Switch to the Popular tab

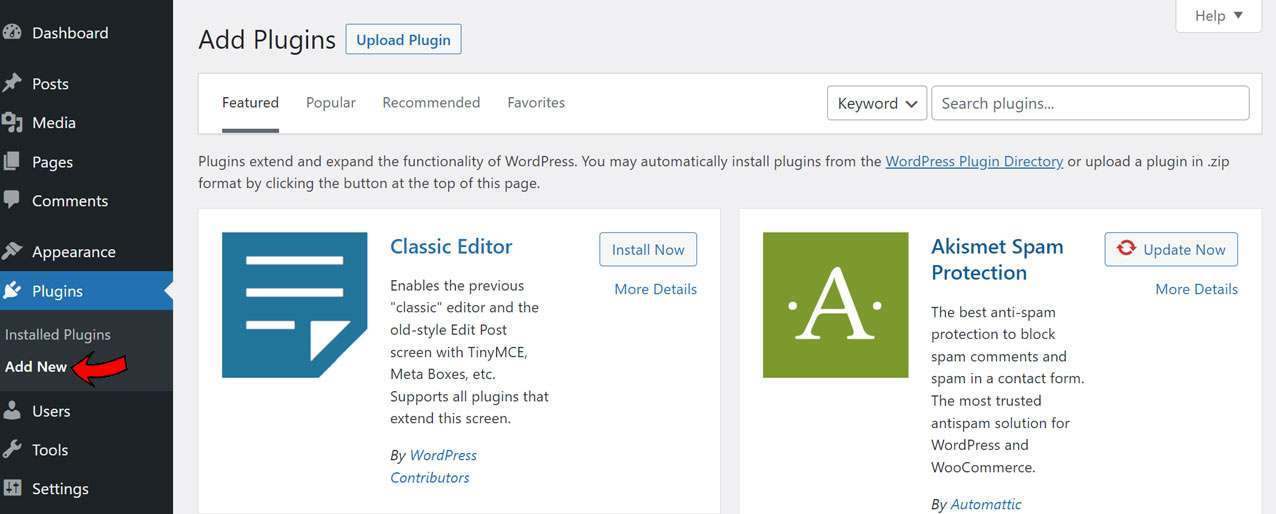pyautogui.click(x=331, y=102)
